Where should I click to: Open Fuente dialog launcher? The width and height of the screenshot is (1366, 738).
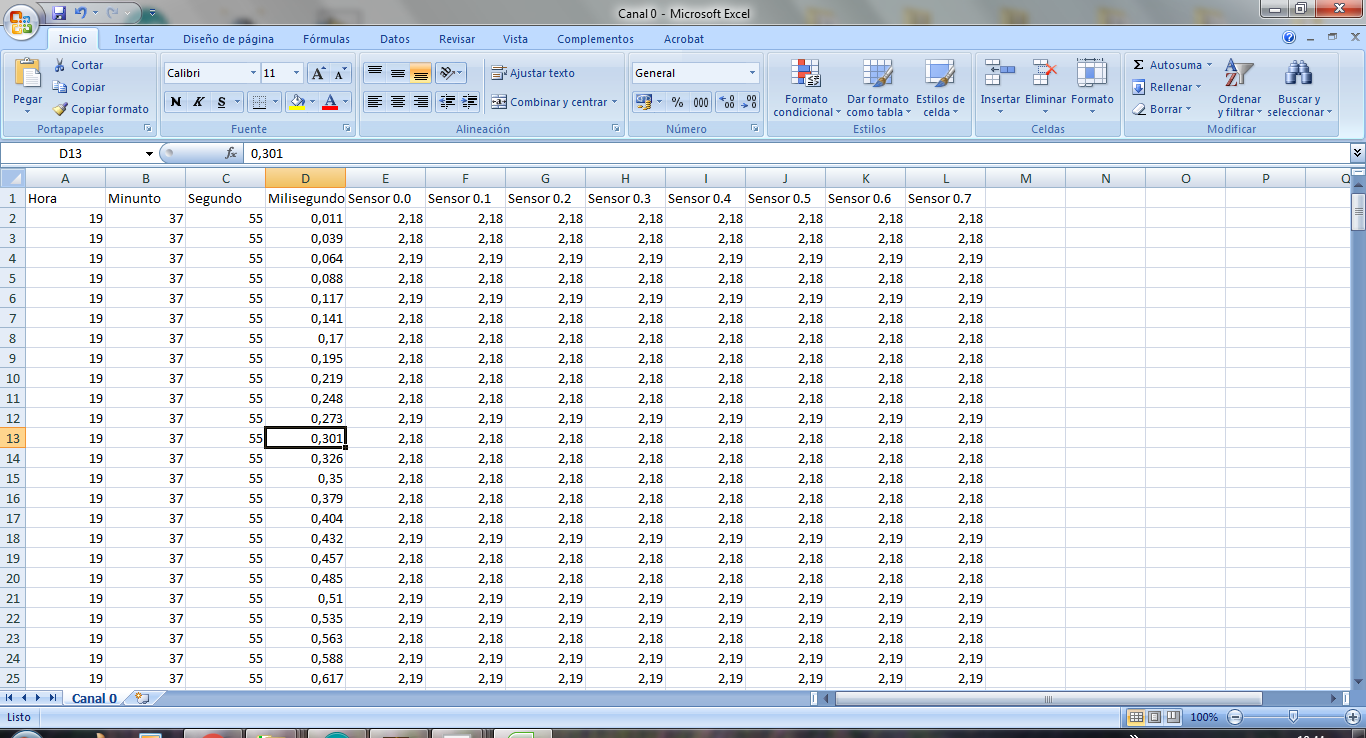347,129
